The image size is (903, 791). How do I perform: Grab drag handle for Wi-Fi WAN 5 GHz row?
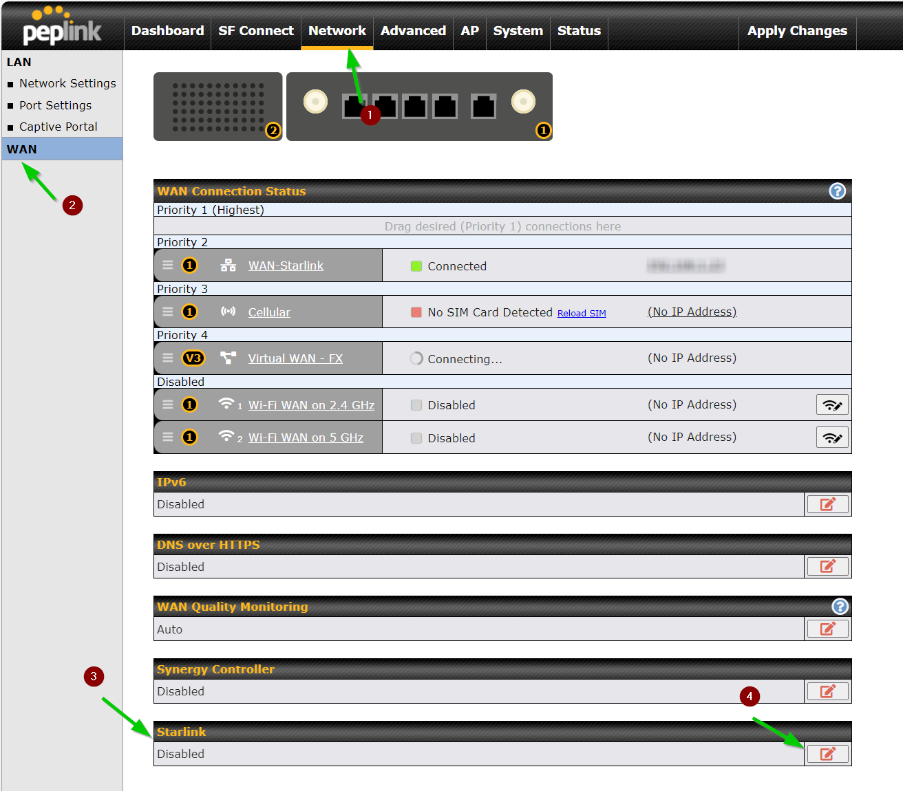(x=168, y=437)
